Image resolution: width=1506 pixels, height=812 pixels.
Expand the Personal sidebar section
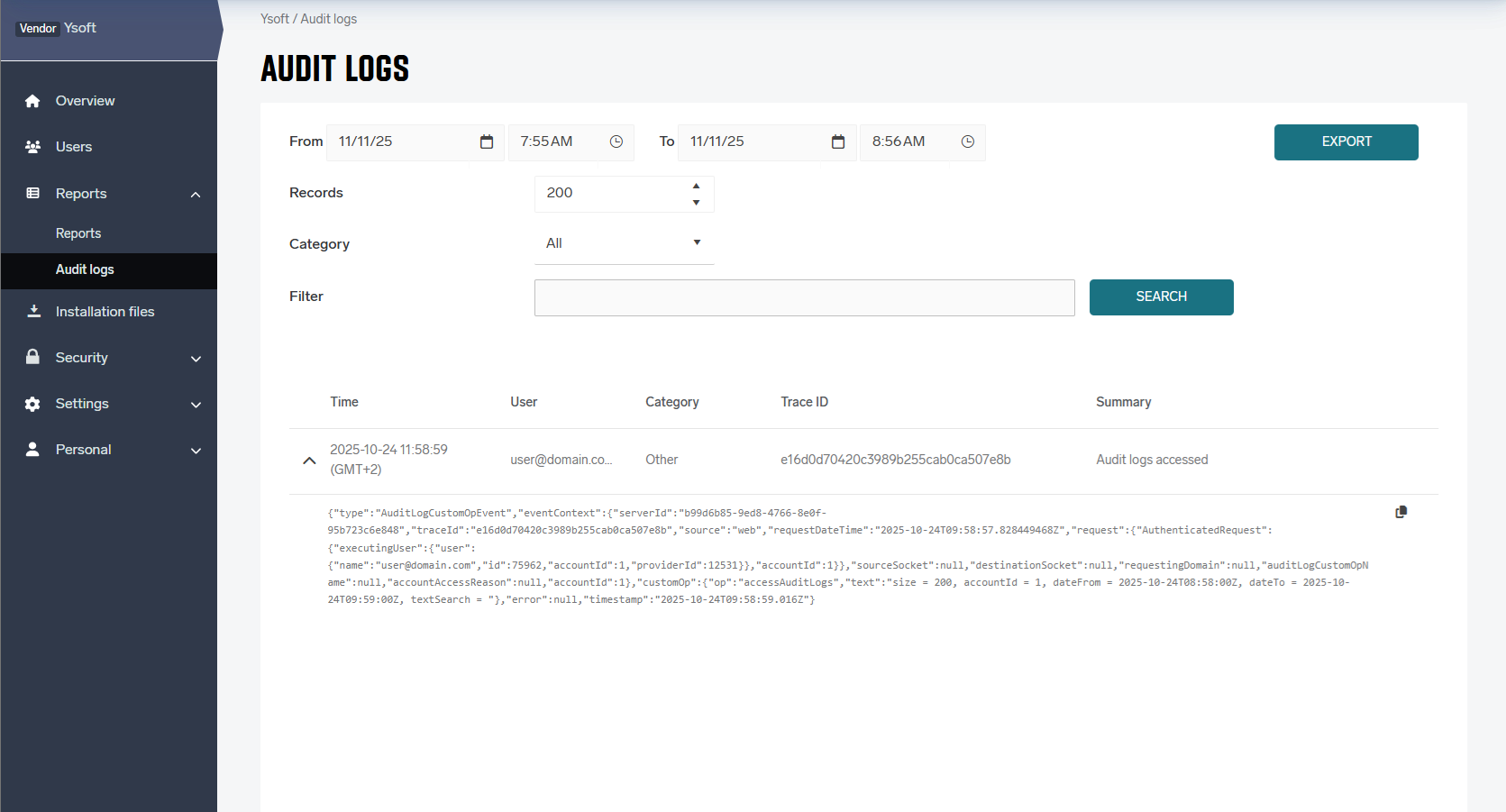click(x=196, y=451)
